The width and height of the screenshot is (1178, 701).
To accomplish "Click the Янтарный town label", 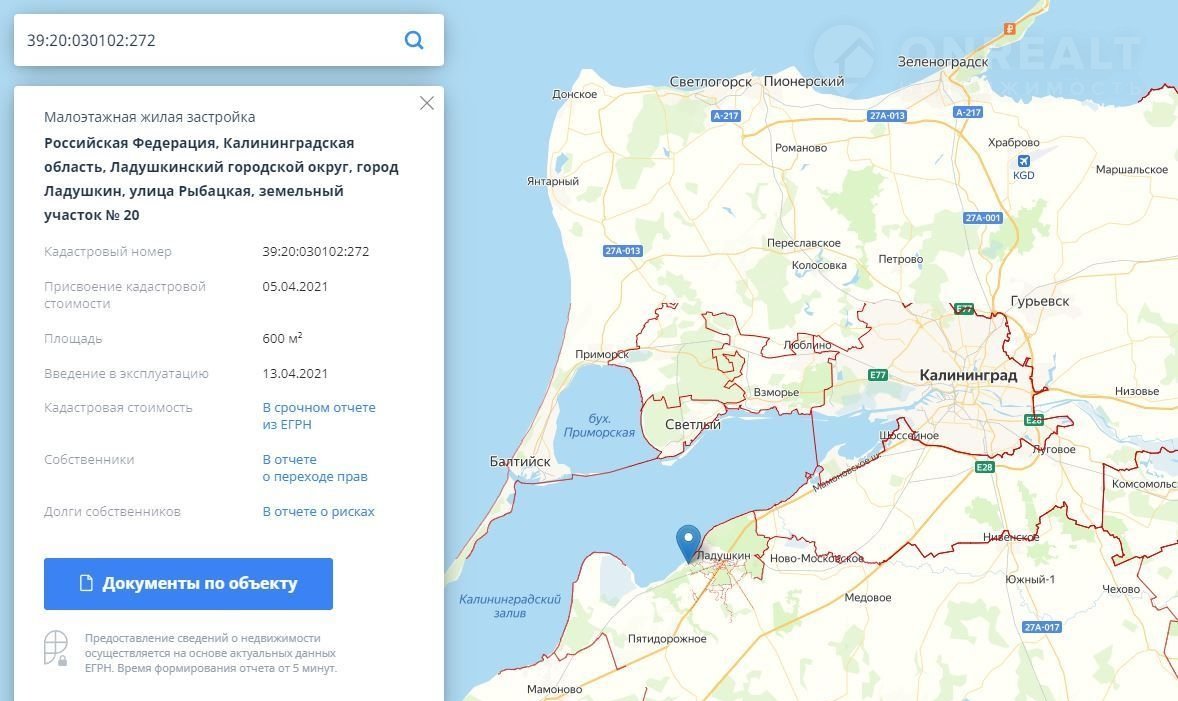I will coord(553,181).
